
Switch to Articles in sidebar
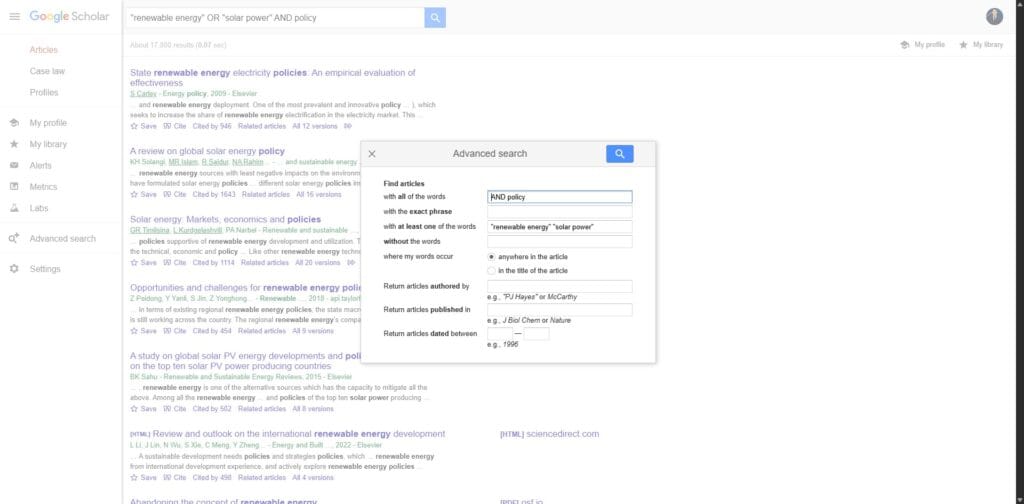[x=44, y=50]
